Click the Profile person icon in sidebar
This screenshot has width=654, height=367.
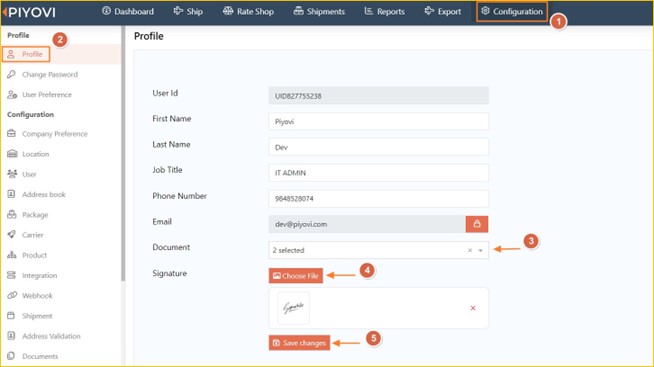[11, 54]
